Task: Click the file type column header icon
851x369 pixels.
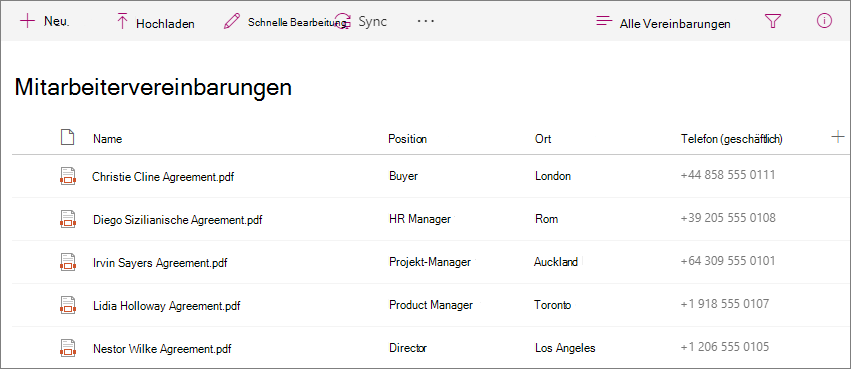Action: pos(67,138)
